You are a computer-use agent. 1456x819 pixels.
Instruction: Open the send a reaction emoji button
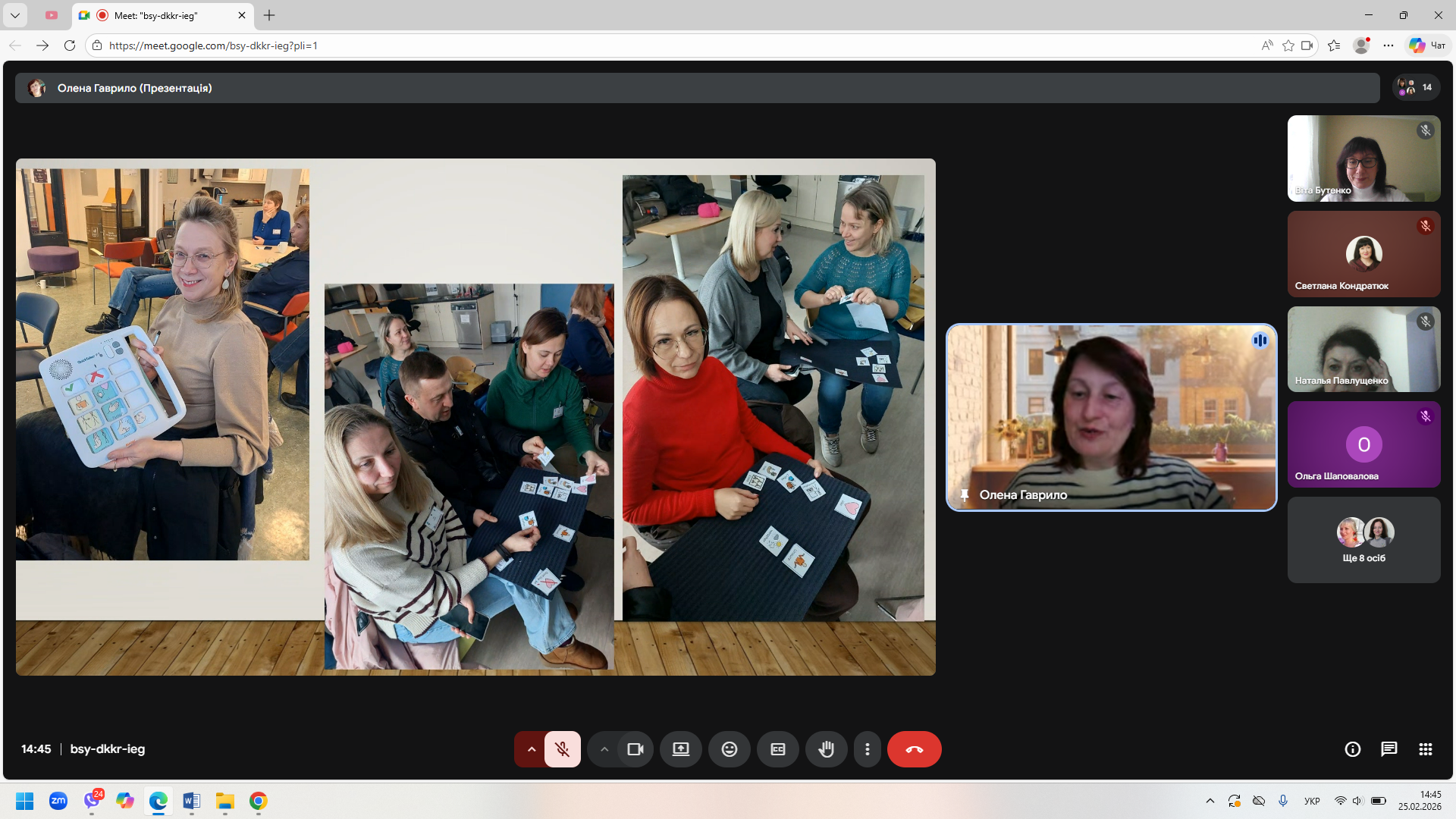[729, 749]
